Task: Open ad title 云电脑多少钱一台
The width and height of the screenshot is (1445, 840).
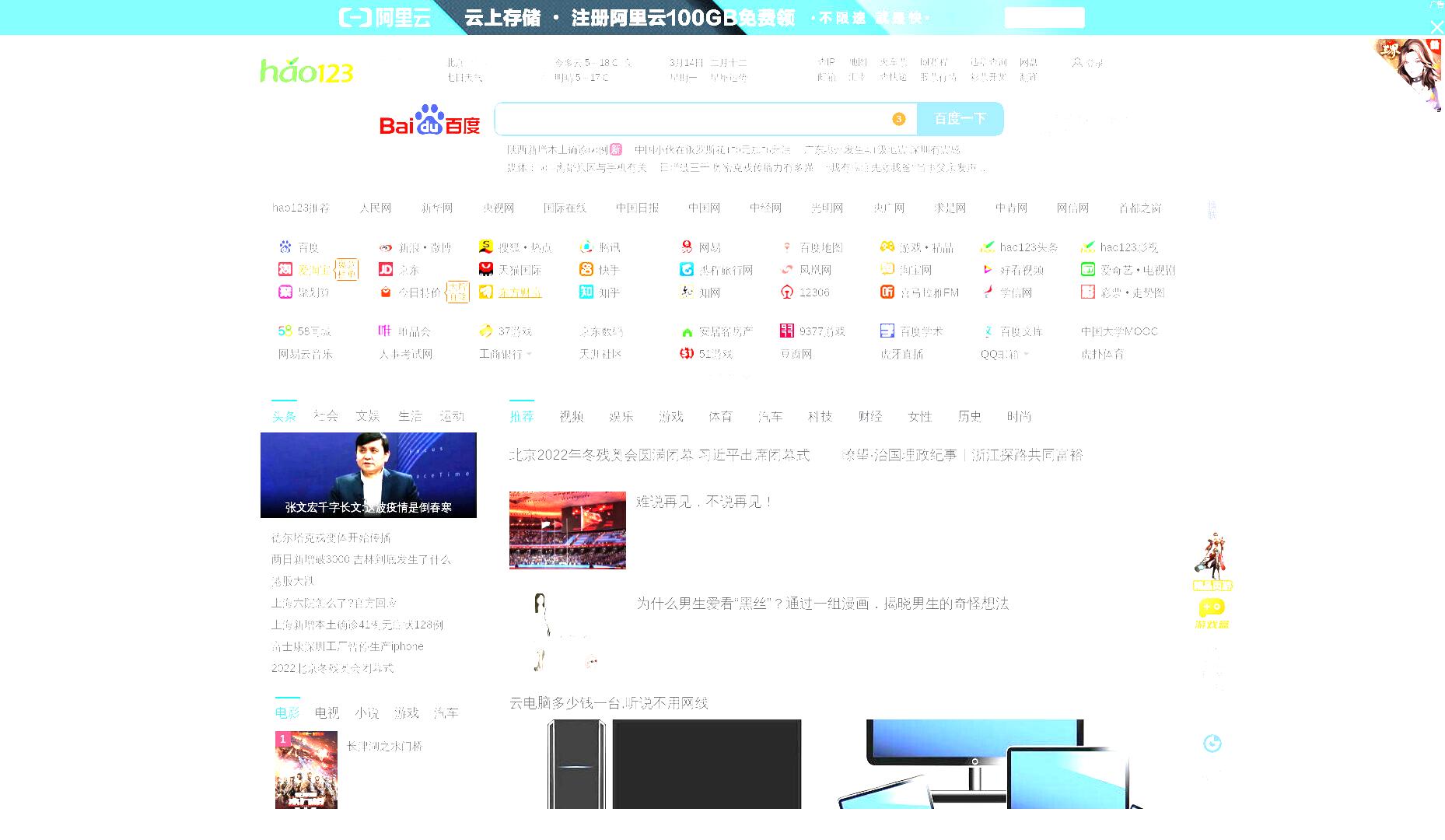Action: point(609,703)
